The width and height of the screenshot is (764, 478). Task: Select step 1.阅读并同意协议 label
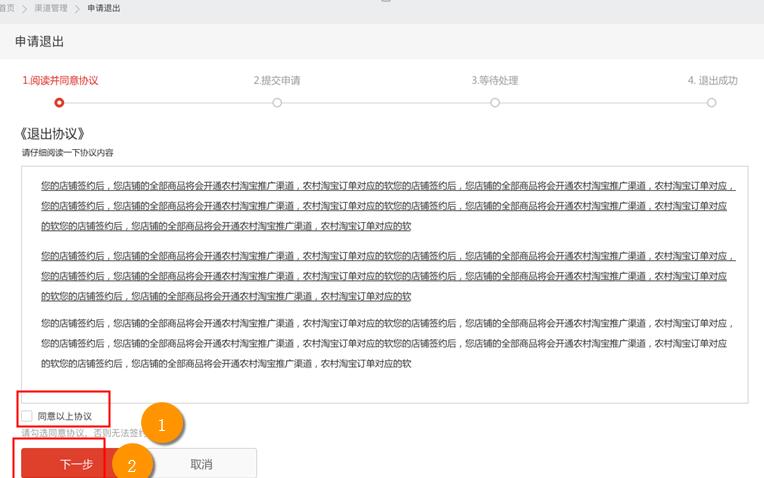pyautogui.click(x=60, y=80)
